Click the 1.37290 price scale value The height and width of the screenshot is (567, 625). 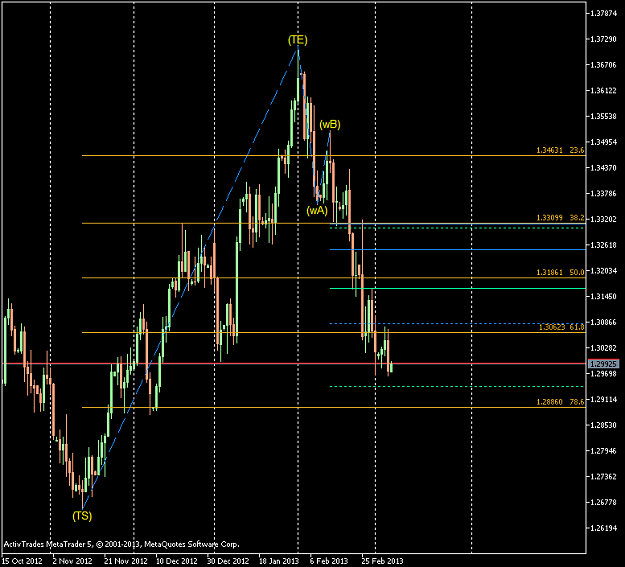(x=603, y=39)
